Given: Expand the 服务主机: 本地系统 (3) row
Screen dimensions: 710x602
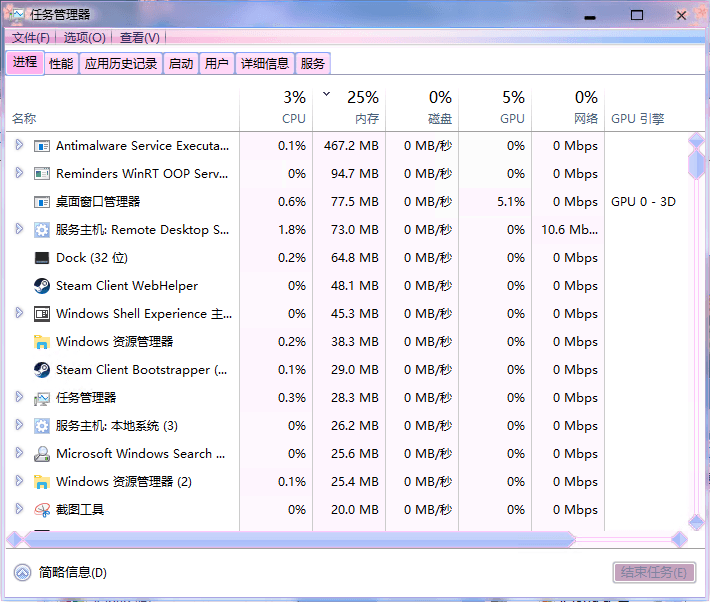Looking at the screenshot, I should (19, 425).
